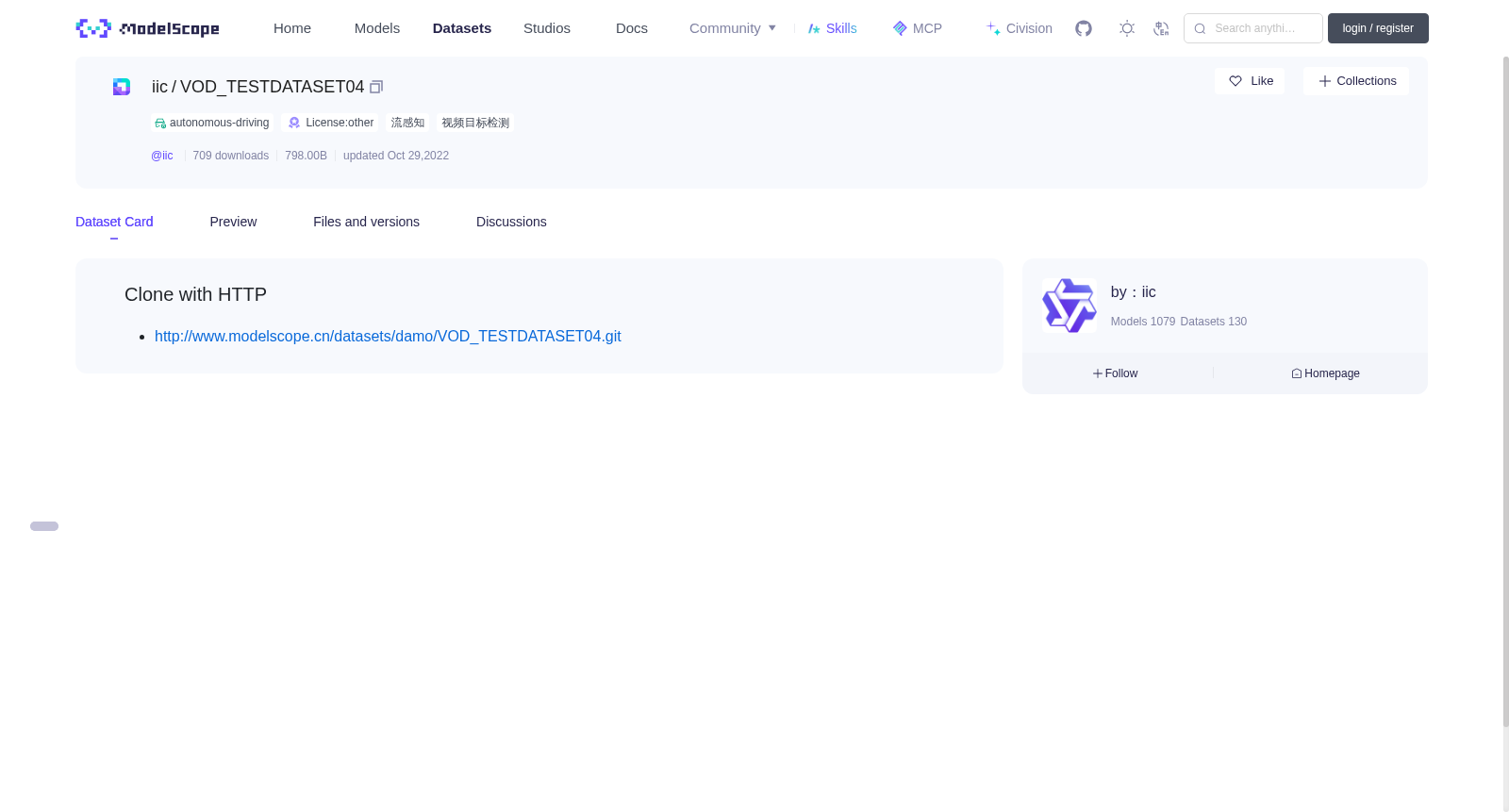Expand the Community dropdown menu
This screenshot has width=1509, height=812.
click(x=733, y=28)
